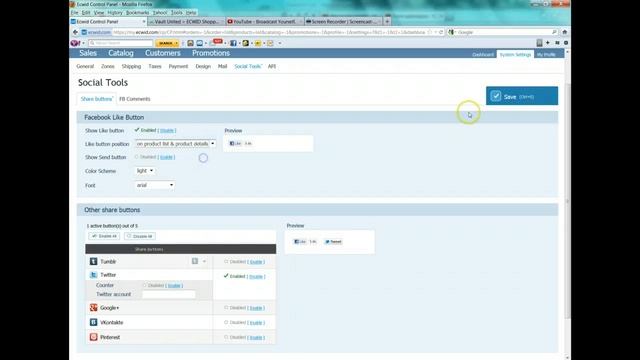Toggle VKontakte disabled status indicator
This screenshot has height=360, width=640.
tap(226, 322)
